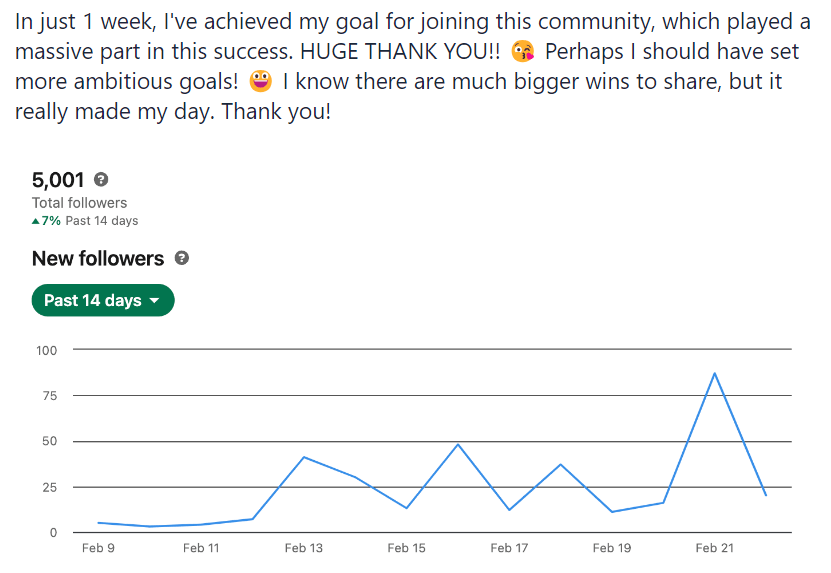Viewport: 831px width, 573px height.
Task: Open the Past 14 days dropdown
Action: pos(103,300)
